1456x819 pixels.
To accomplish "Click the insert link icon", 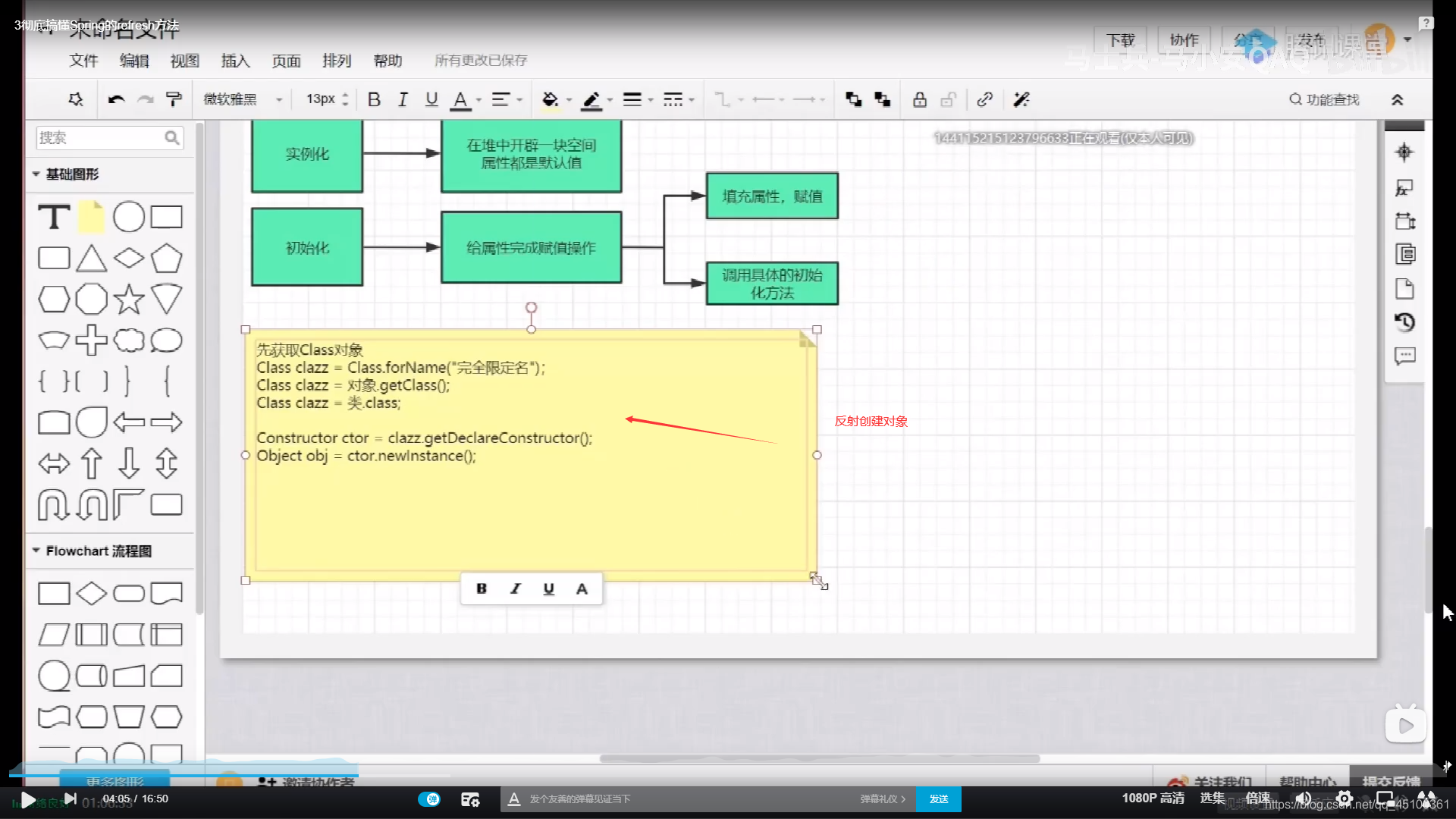I will (985, 99).
